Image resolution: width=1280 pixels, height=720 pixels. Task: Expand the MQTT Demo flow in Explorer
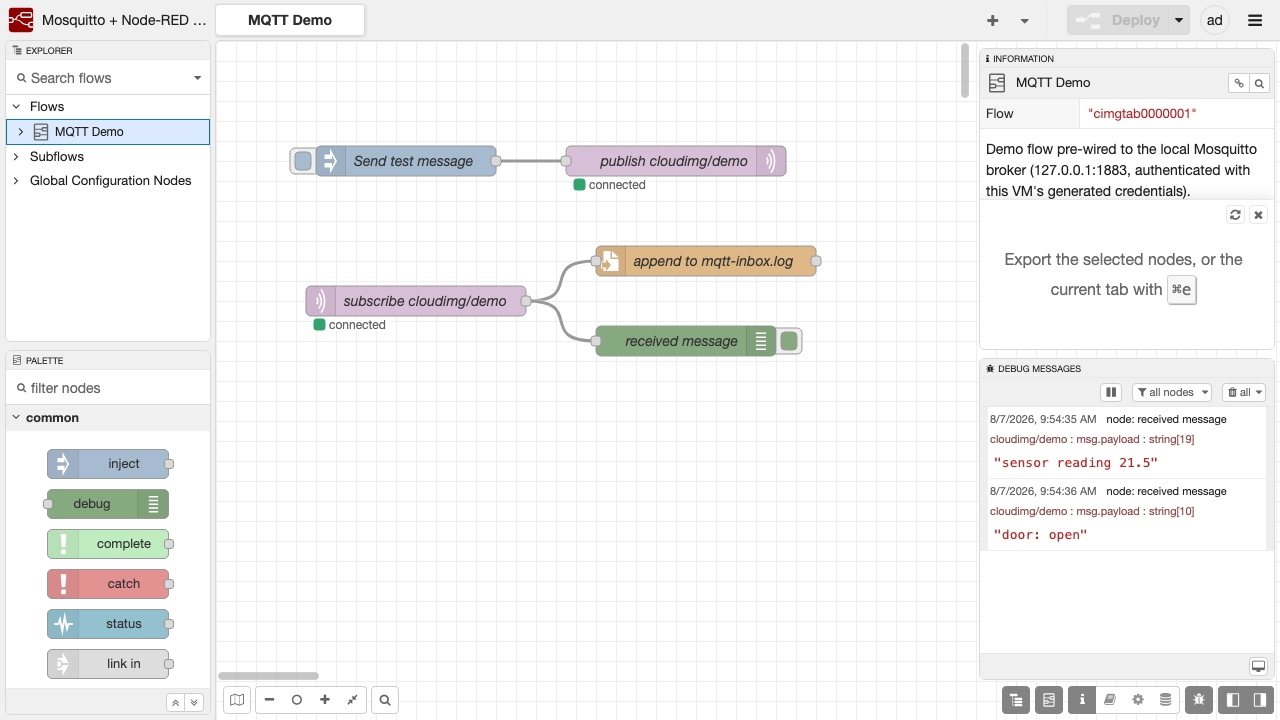click(x=21, y=131)
